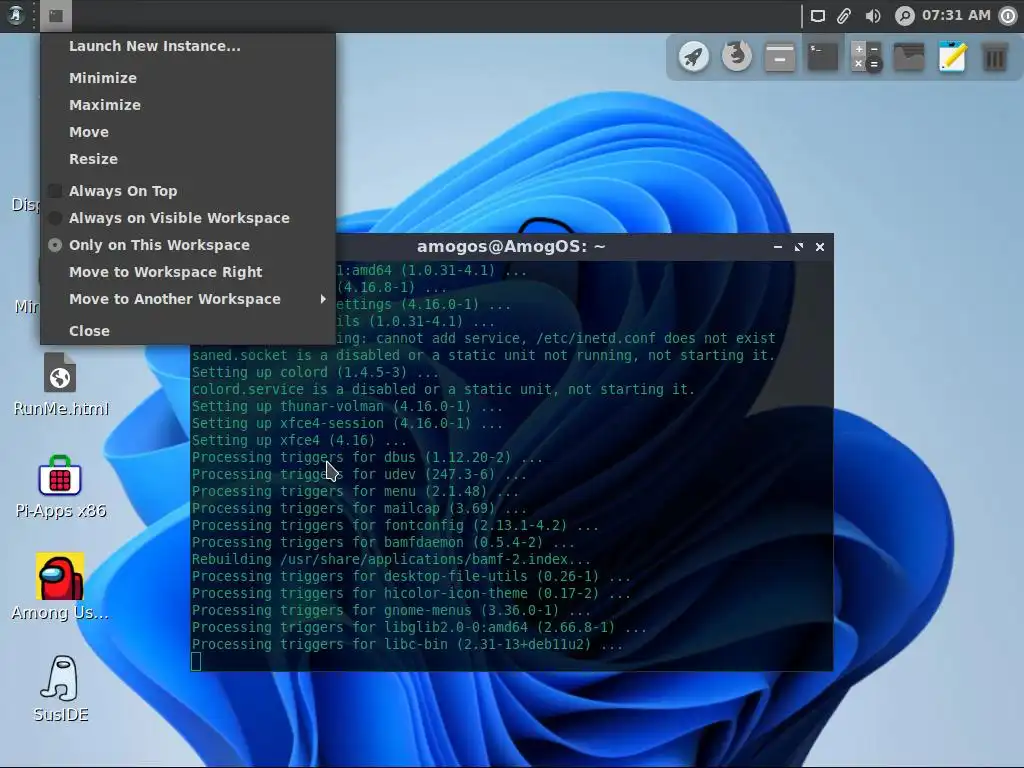Open the clipboard paperclip tray icon
The height and width of the screenshot is (768, 1024).
pos(844,16)
